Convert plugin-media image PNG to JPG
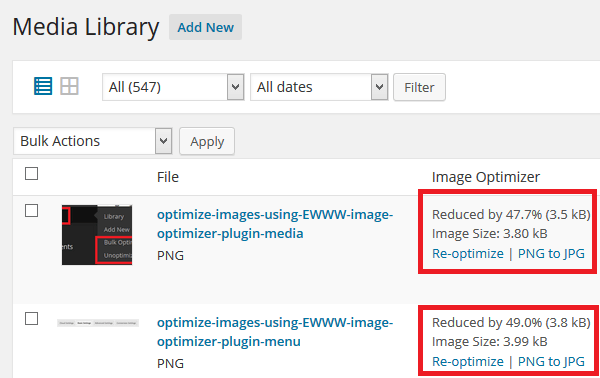600x378 pixels. tap(551, 253)
